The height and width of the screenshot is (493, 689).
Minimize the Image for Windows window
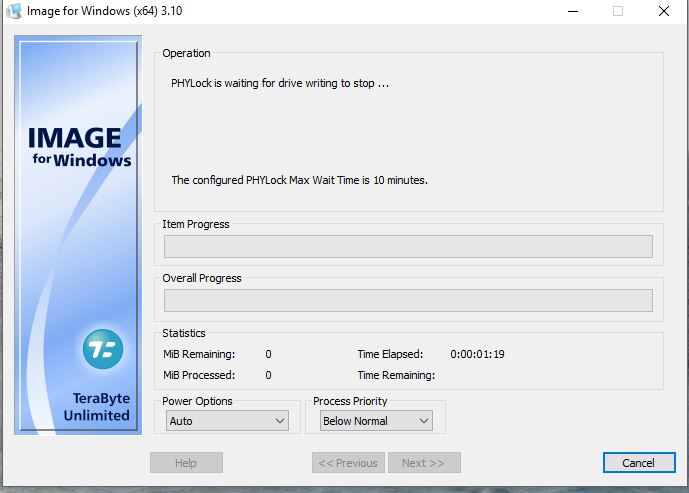(573, 11)
